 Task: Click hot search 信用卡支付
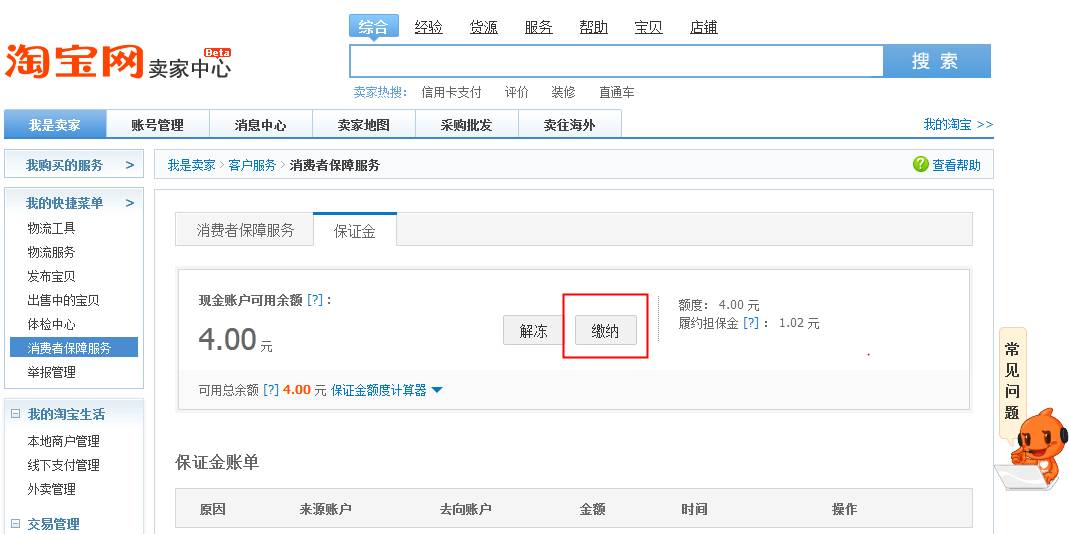451,92
